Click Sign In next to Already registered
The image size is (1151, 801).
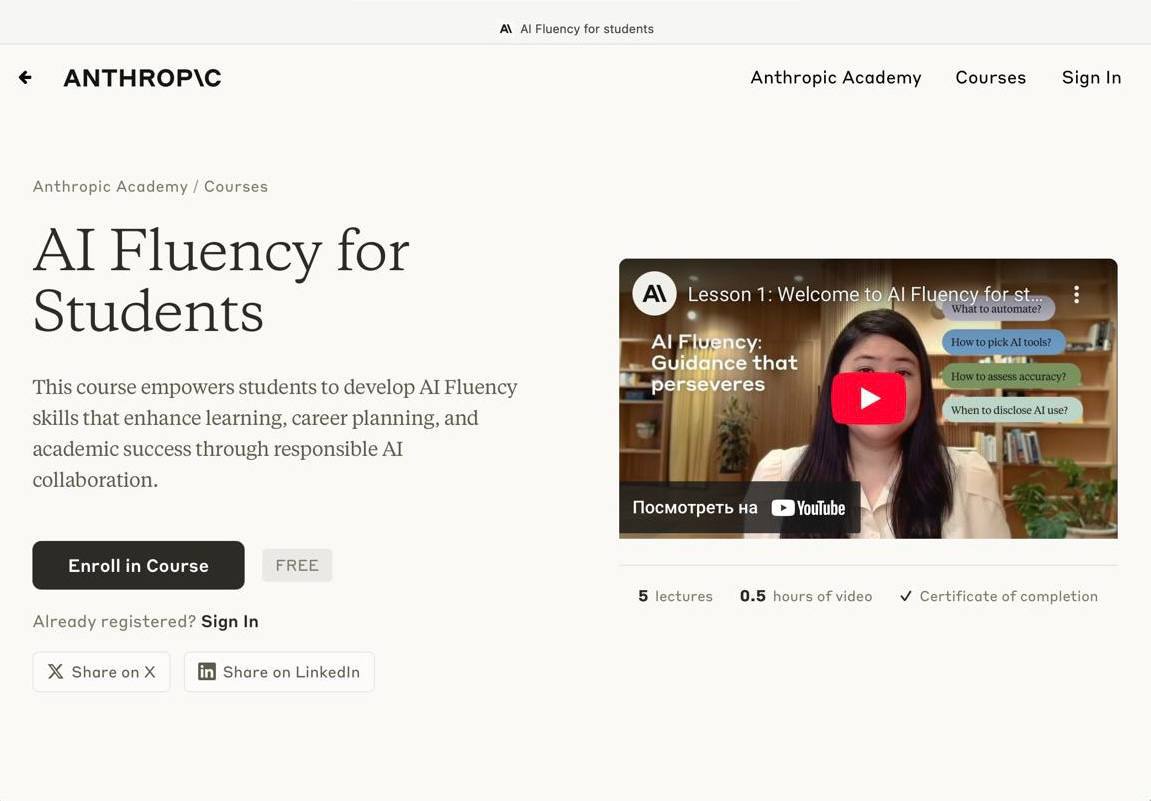point(229,621)
